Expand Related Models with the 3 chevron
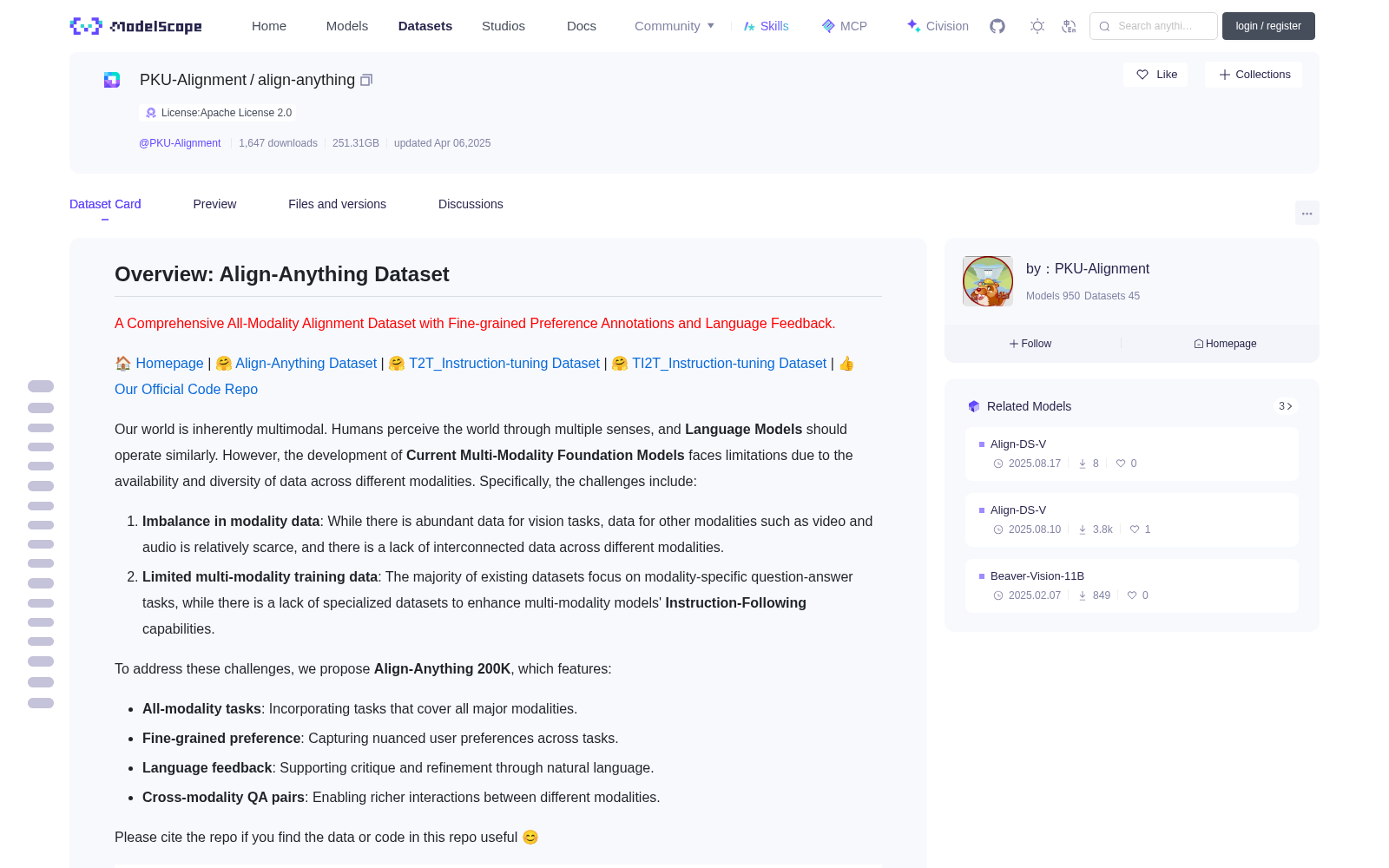Viewport: 1389px width, 868px height. point(1286,406)
